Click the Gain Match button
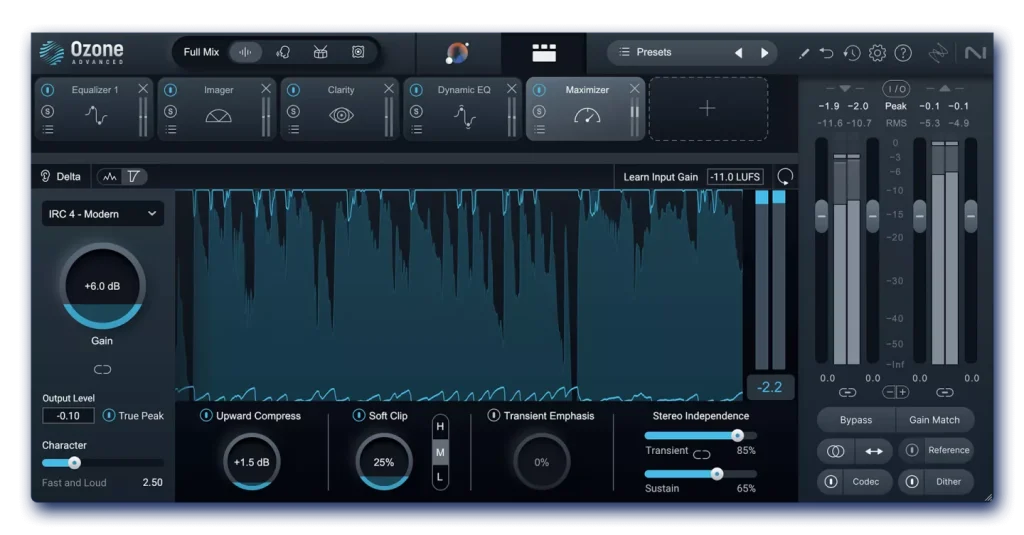The image size is (1024, 535). 934,420
